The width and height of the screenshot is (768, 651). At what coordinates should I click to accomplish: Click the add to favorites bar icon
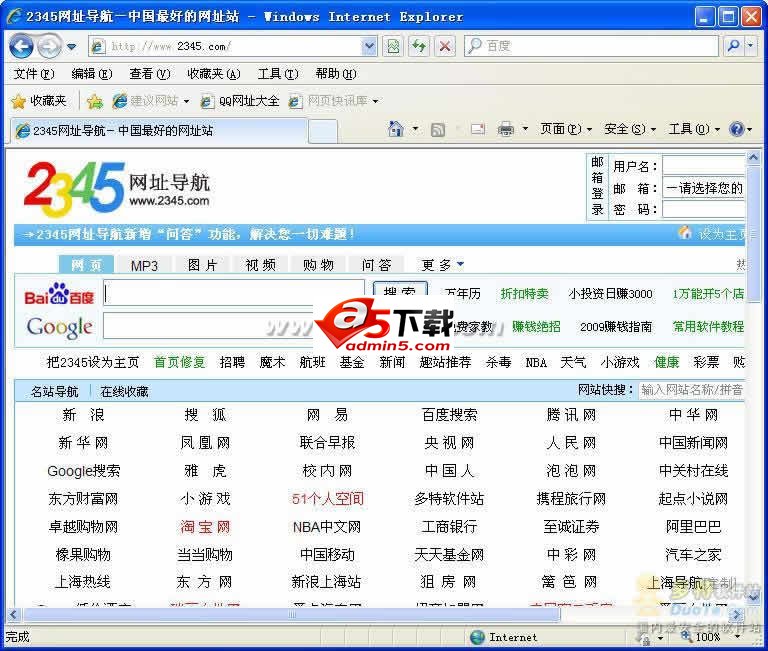point(95,101)
